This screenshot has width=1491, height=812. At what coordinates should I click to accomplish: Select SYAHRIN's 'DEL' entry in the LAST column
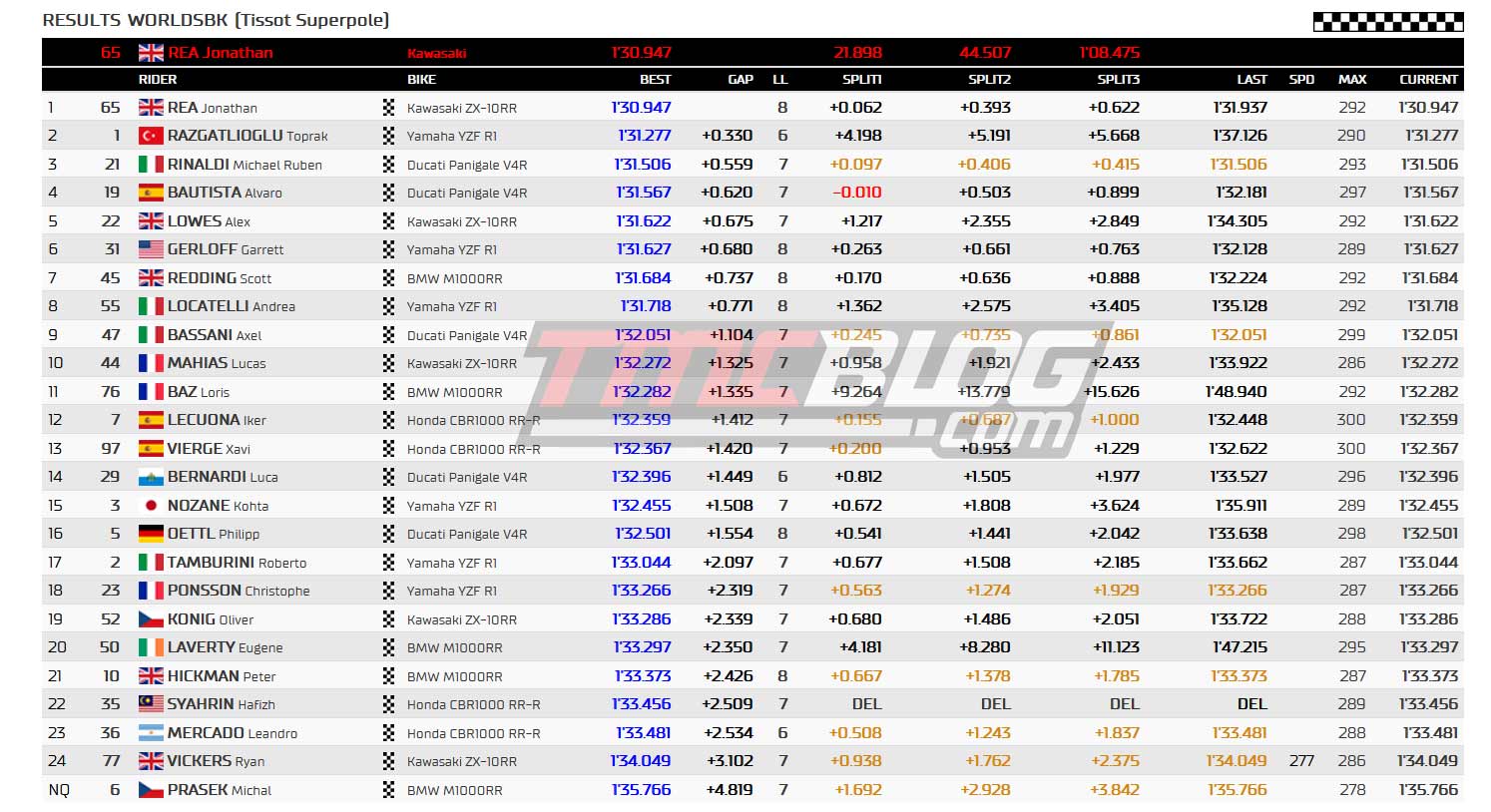1251,704
